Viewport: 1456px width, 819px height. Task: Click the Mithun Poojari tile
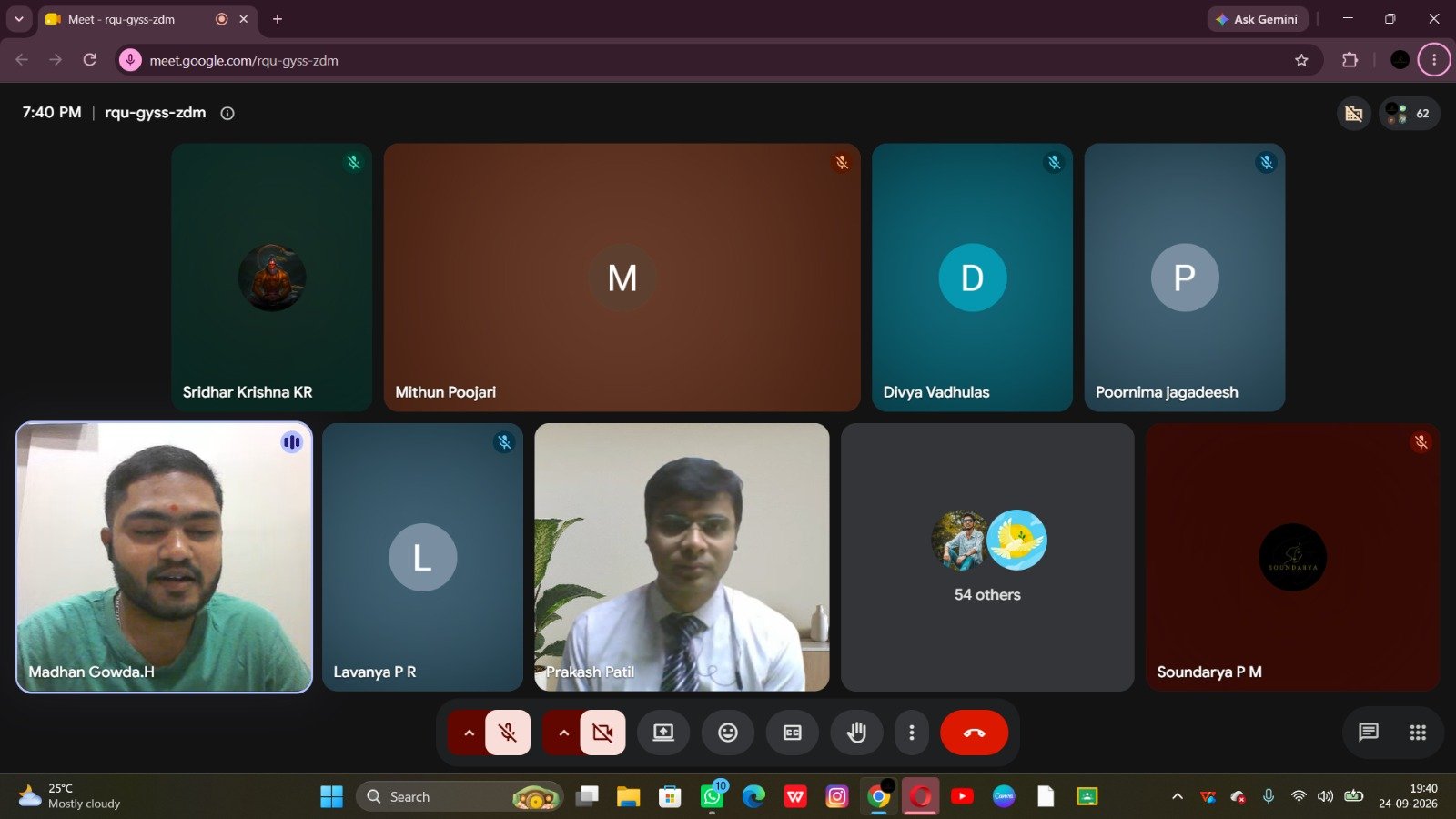(622, 278)
